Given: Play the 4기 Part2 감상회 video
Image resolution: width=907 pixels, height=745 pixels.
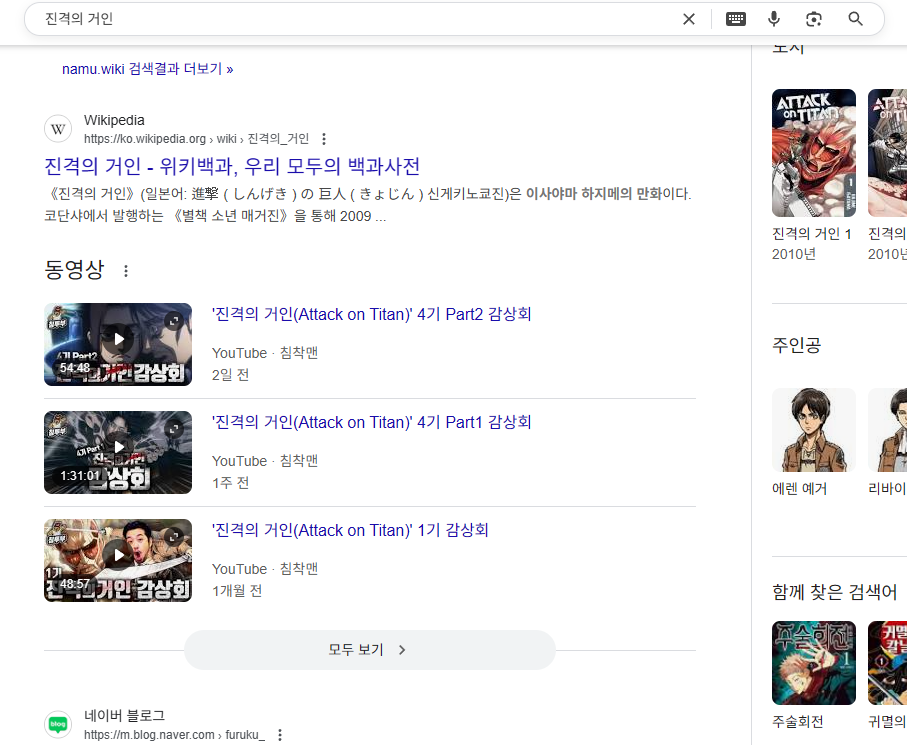Looking at the screenshot, I should point(119,339).
